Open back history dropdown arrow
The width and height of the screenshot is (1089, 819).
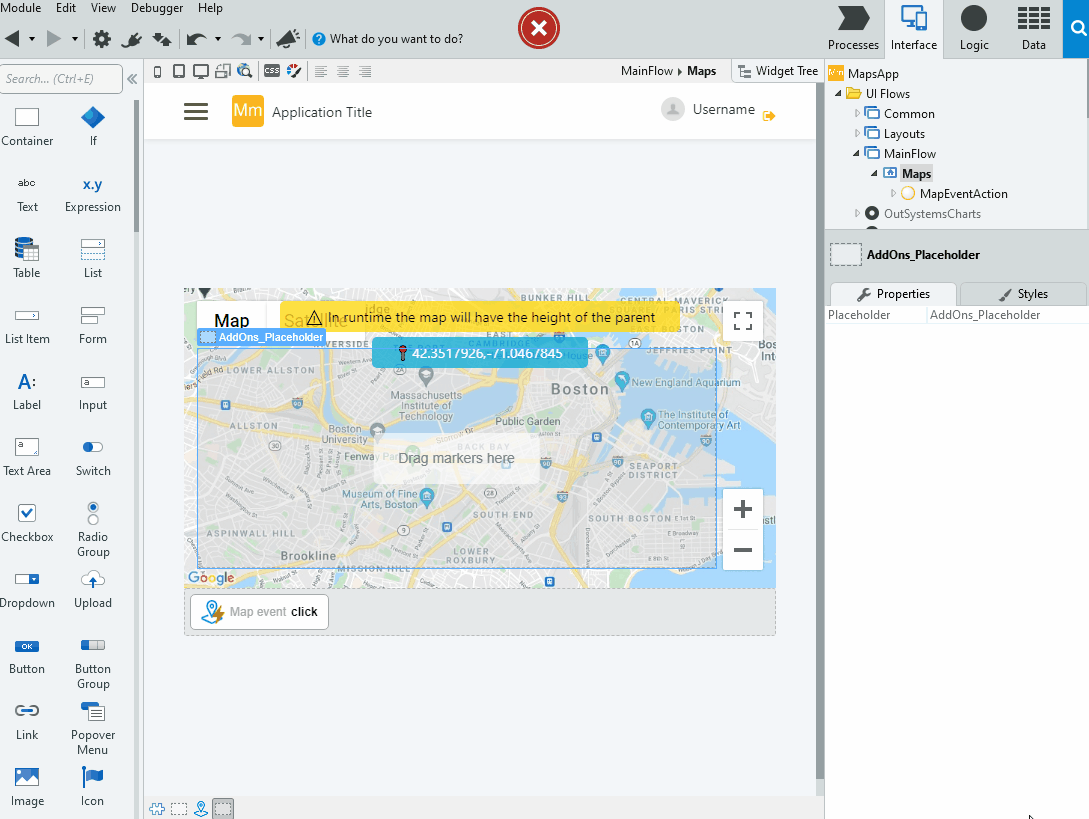[x=32, y=40]
